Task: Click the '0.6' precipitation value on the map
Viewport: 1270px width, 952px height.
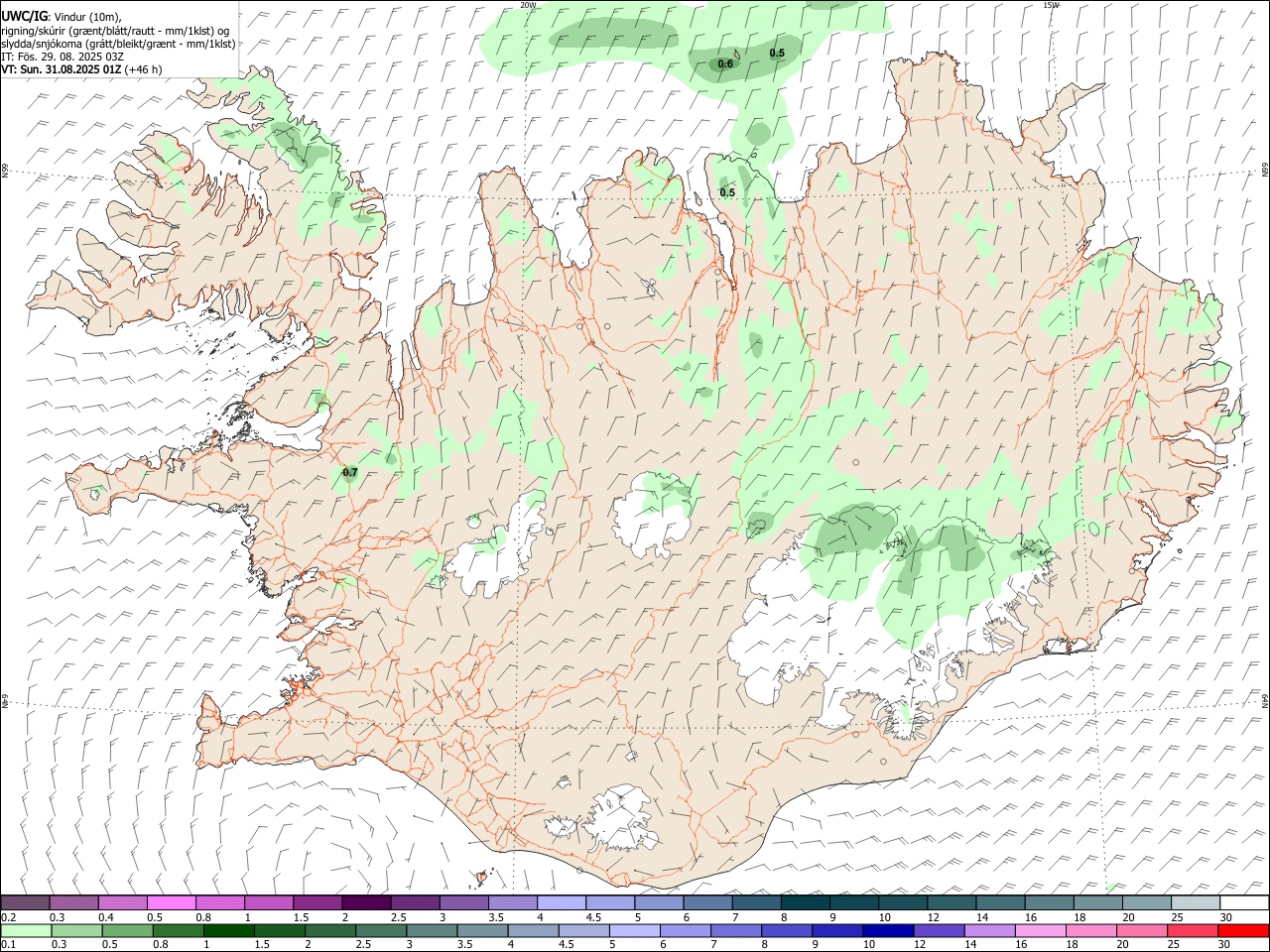Action: pos(725,64)
